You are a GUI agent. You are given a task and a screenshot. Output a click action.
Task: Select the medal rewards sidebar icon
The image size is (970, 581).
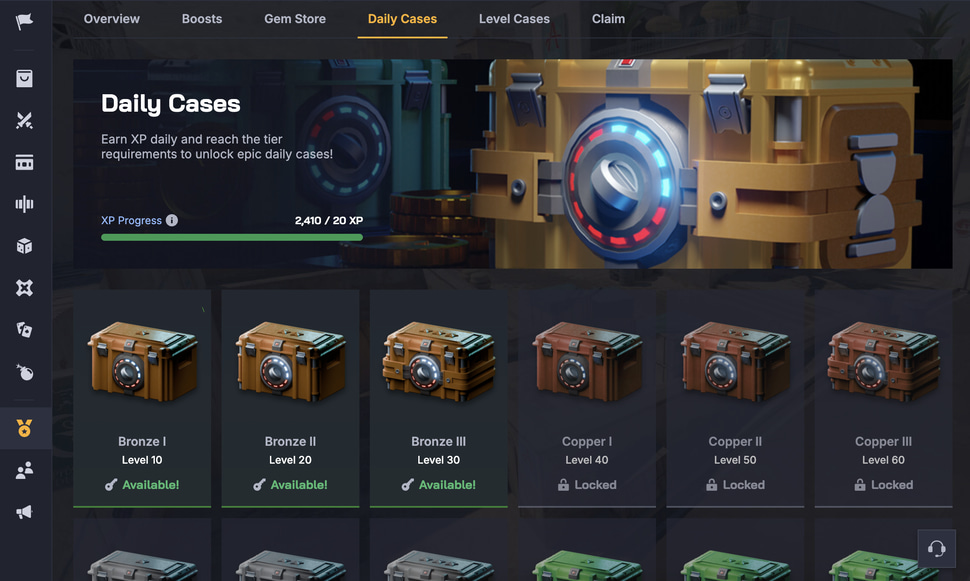pyautogui.click(x=24, y=428)
